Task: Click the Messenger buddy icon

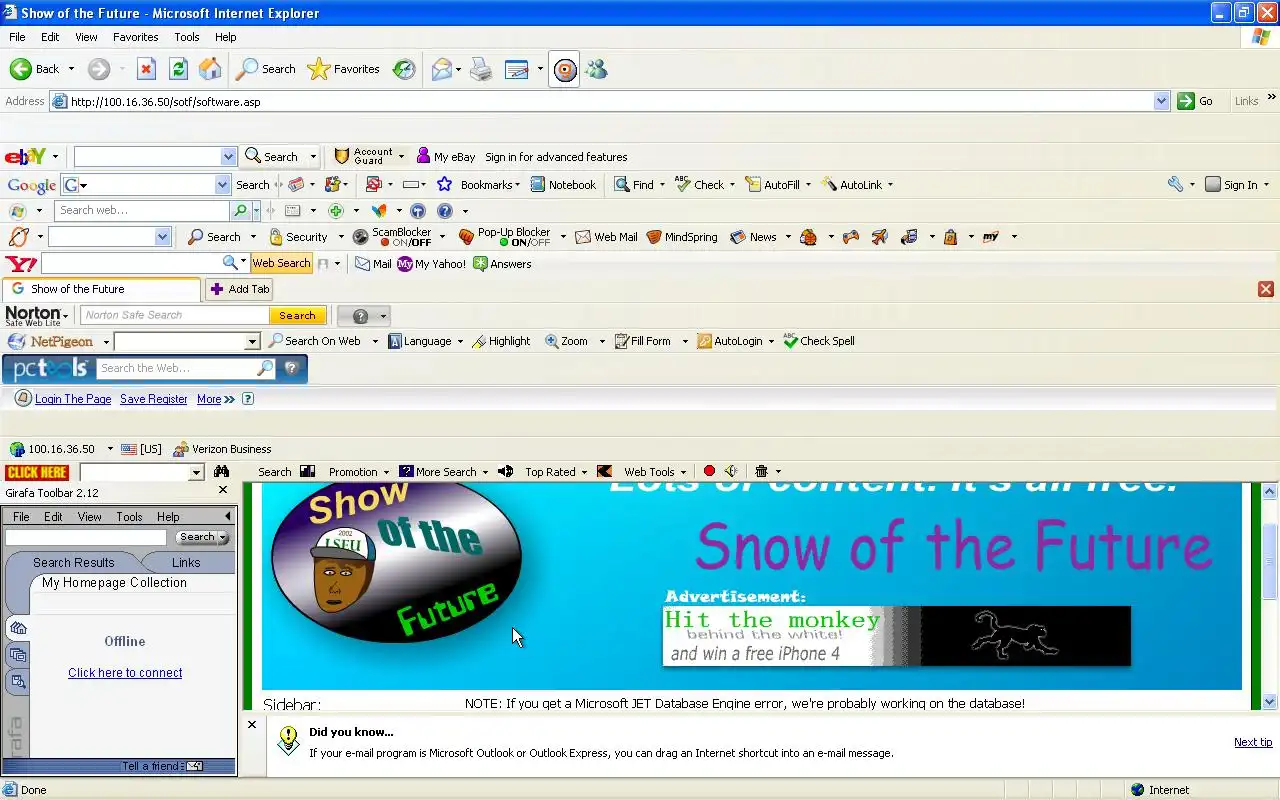Action: point(597,69)
